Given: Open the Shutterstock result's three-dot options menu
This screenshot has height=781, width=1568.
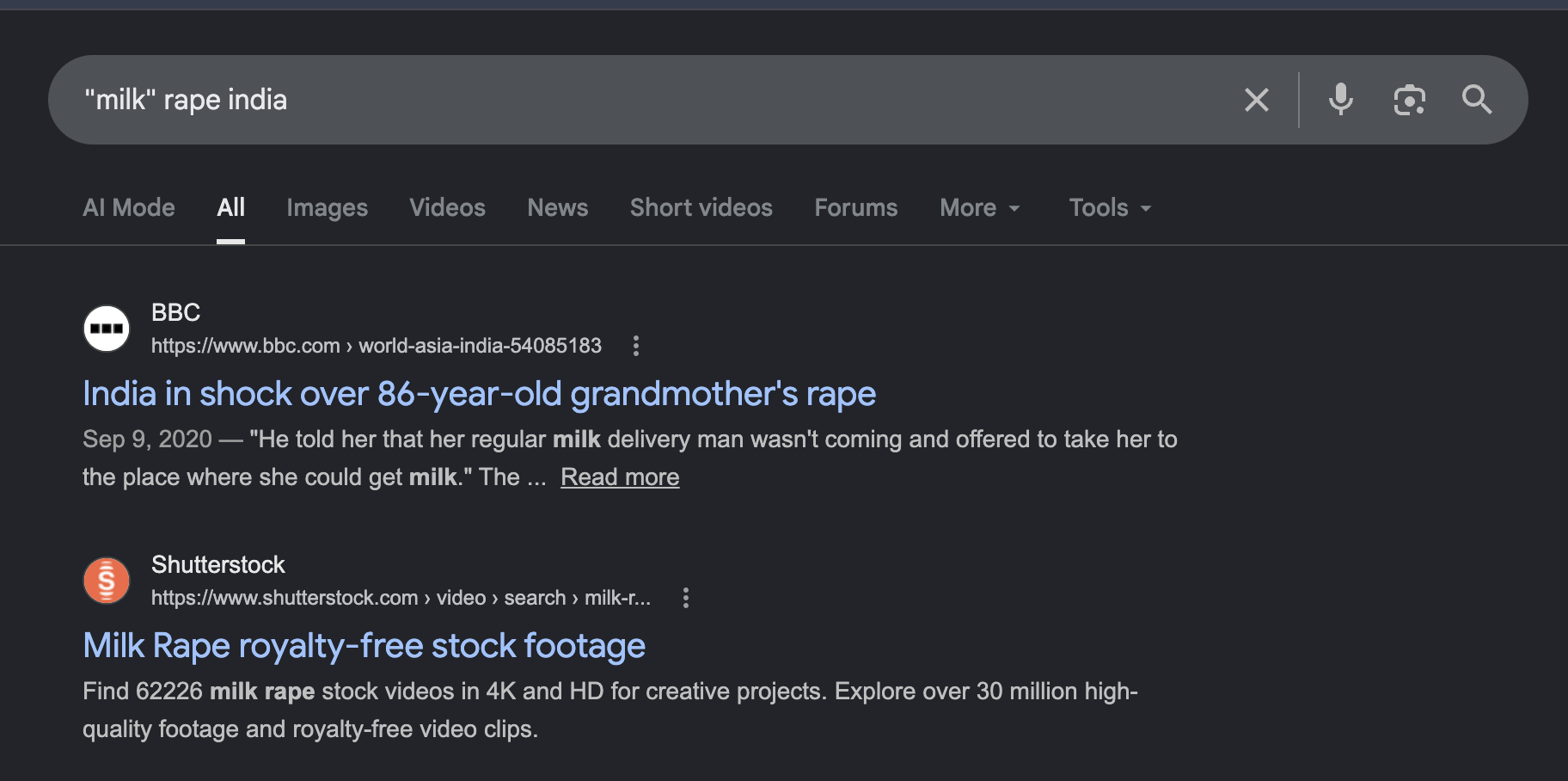Looking at the screenshot, I should 686,598.
